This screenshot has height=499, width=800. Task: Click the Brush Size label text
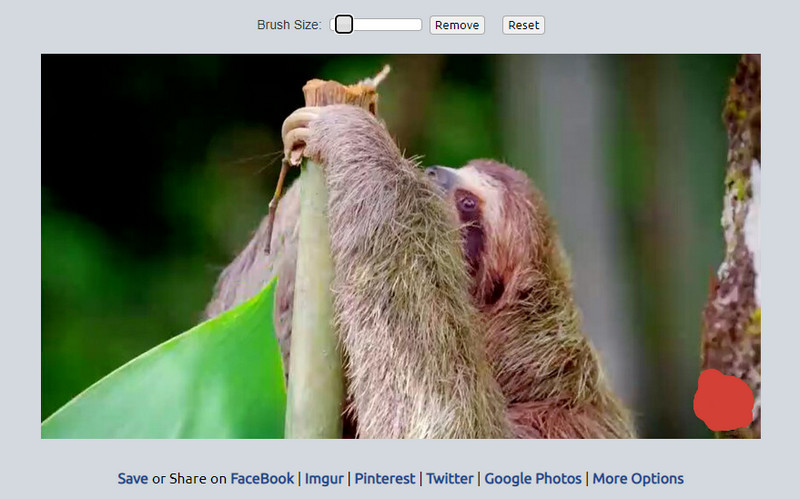point(289,25)
